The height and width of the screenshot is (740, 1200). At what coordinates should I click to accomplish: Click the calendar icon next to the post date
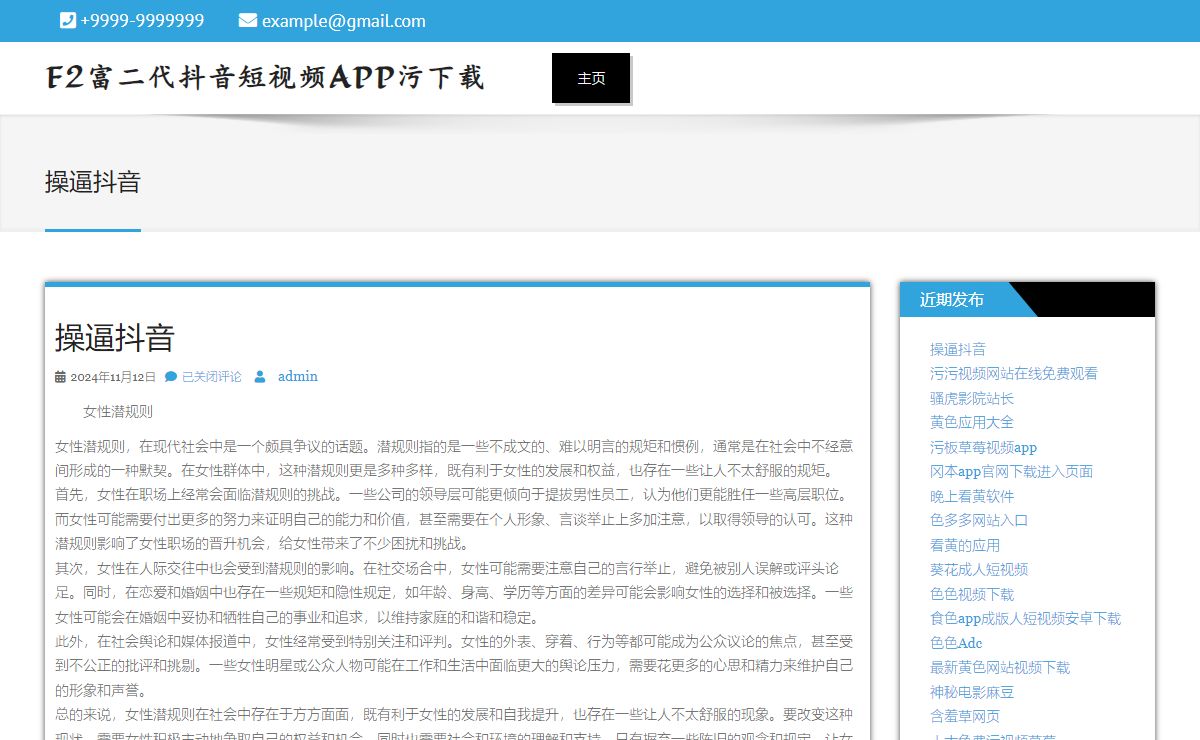60,377
